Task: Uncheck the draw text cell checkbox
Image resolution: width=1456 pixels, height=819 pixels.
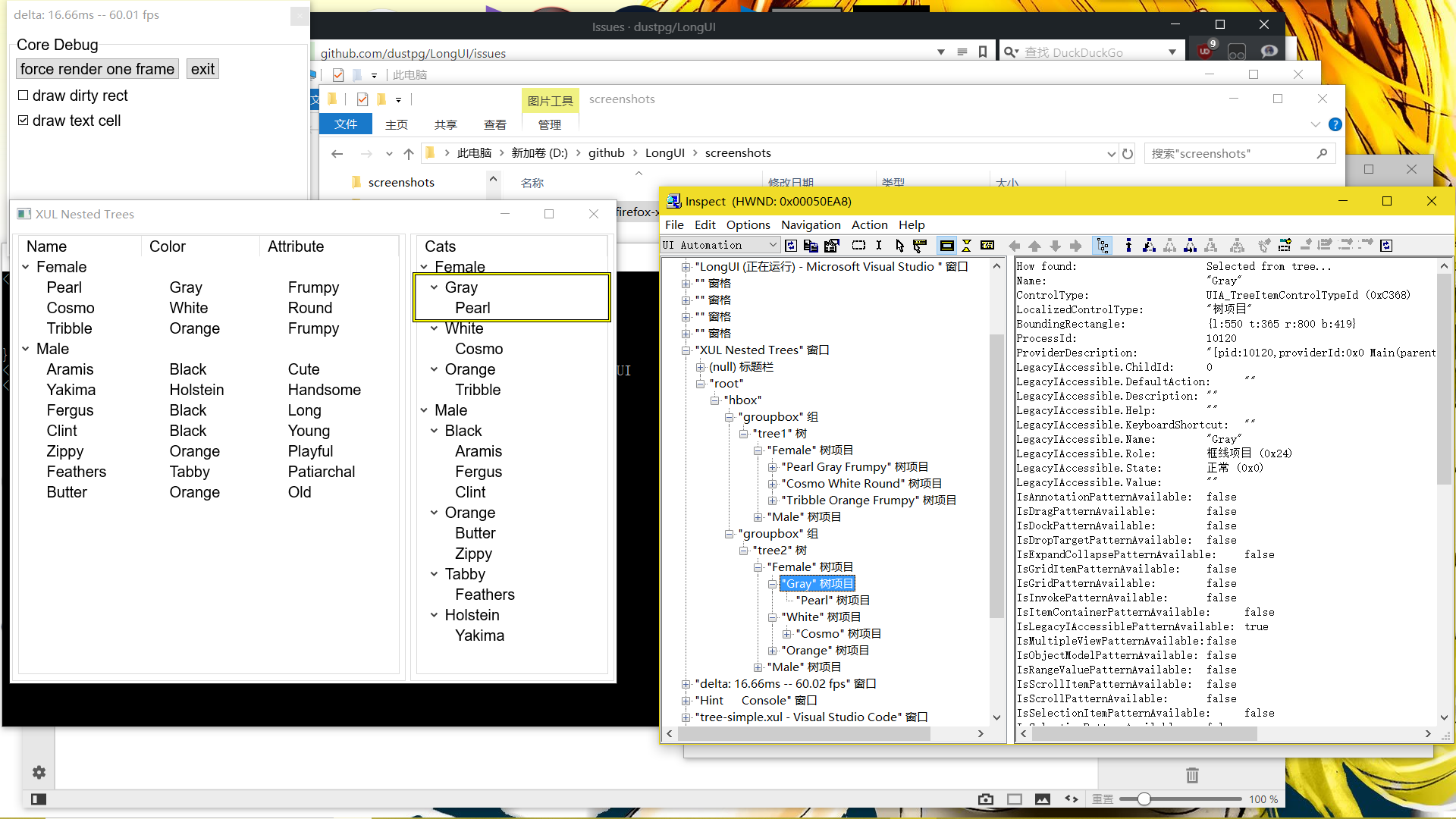Action: pos(23,121)
